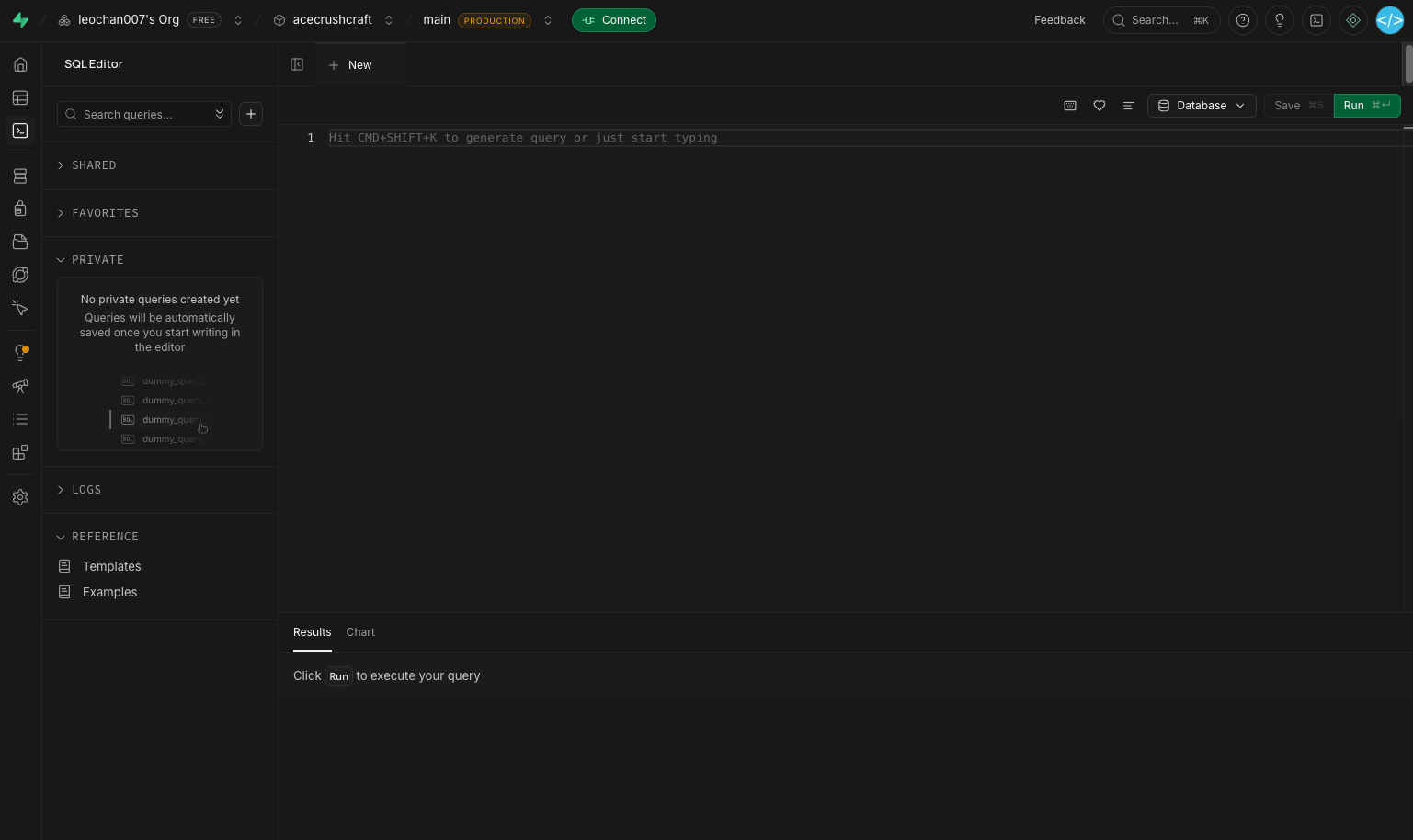1413x840 pixels.
Task: Open Project Settings gear icon
Action: pos(20,497)
